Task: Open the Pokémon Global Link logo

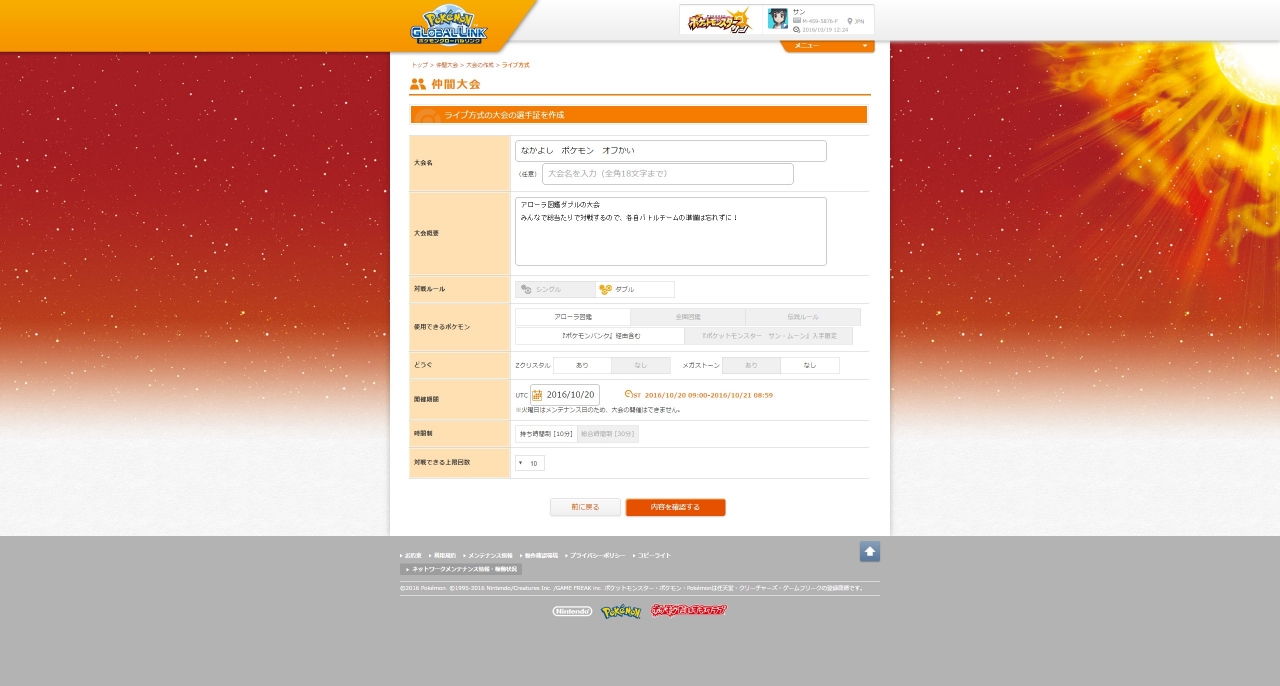Action: pos(449,25)
